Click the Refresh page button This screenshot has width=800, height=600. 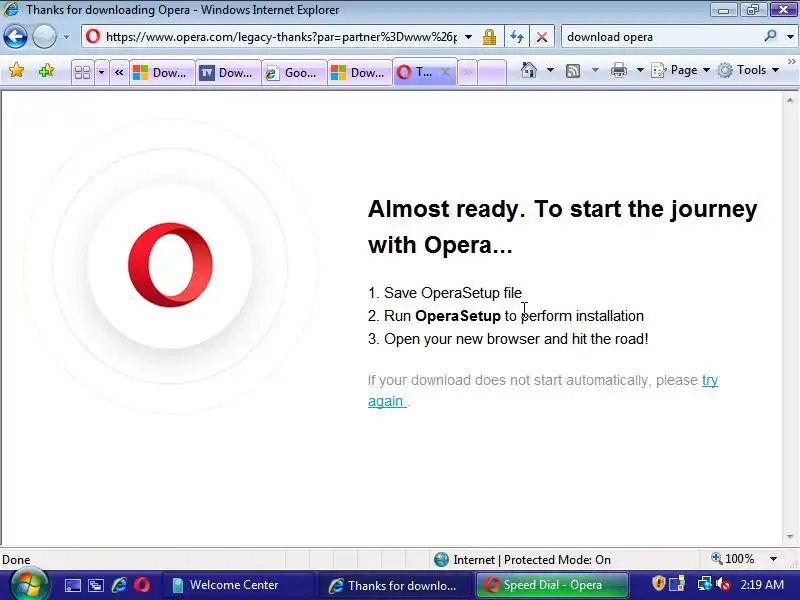click(x=517, y=37)
